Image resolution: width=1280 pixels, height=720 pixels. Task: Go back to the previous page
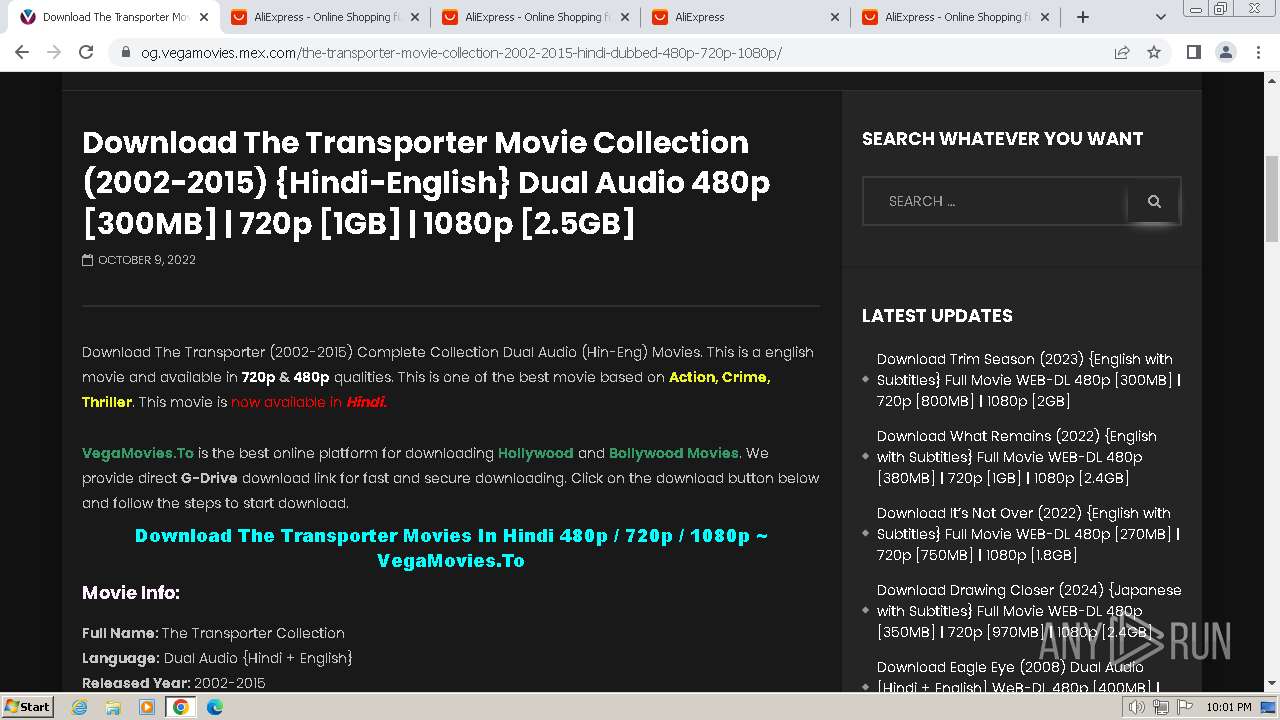coord(22,52)
